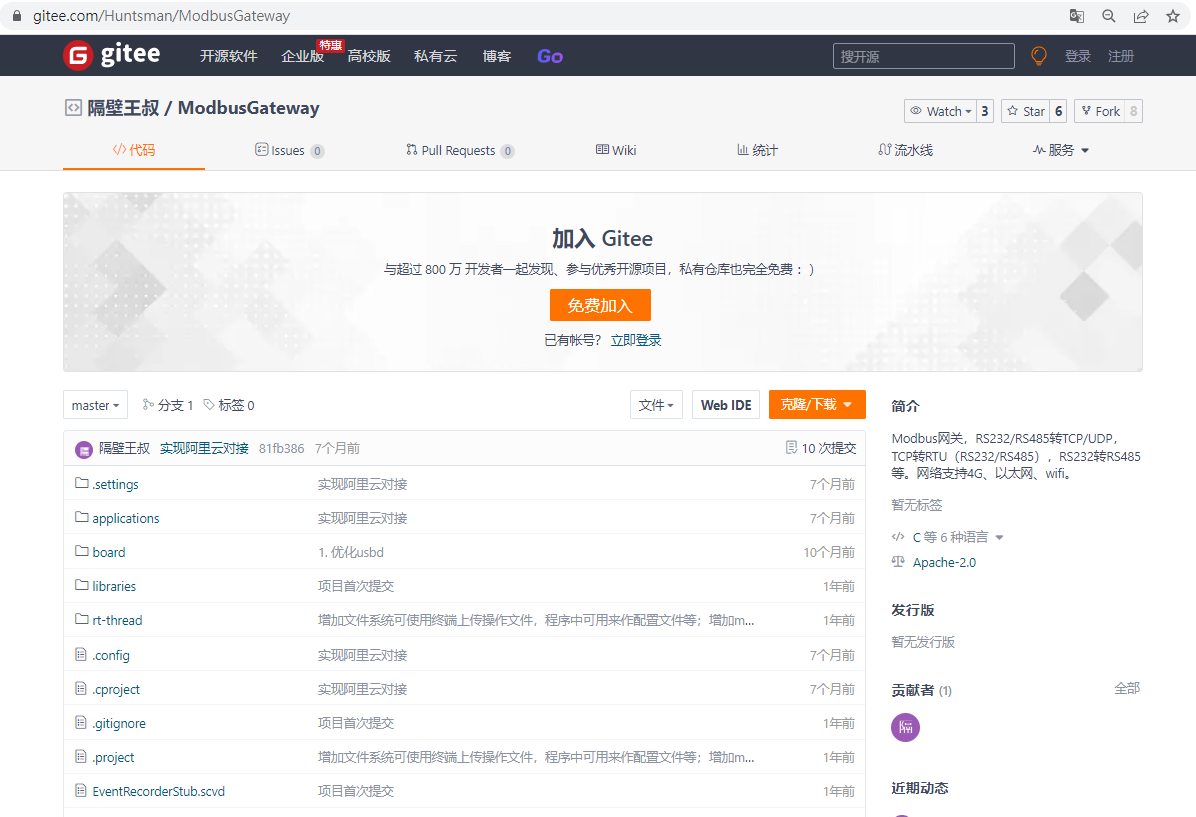Viewport: 1196px width, 817px height.
Task: Click the repository code icon beside the title
Action: (x=72, y=108)
